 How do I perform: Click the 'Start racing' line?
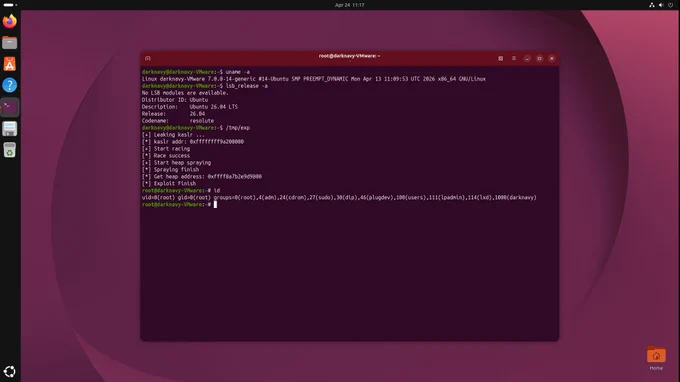pos(166,149)
